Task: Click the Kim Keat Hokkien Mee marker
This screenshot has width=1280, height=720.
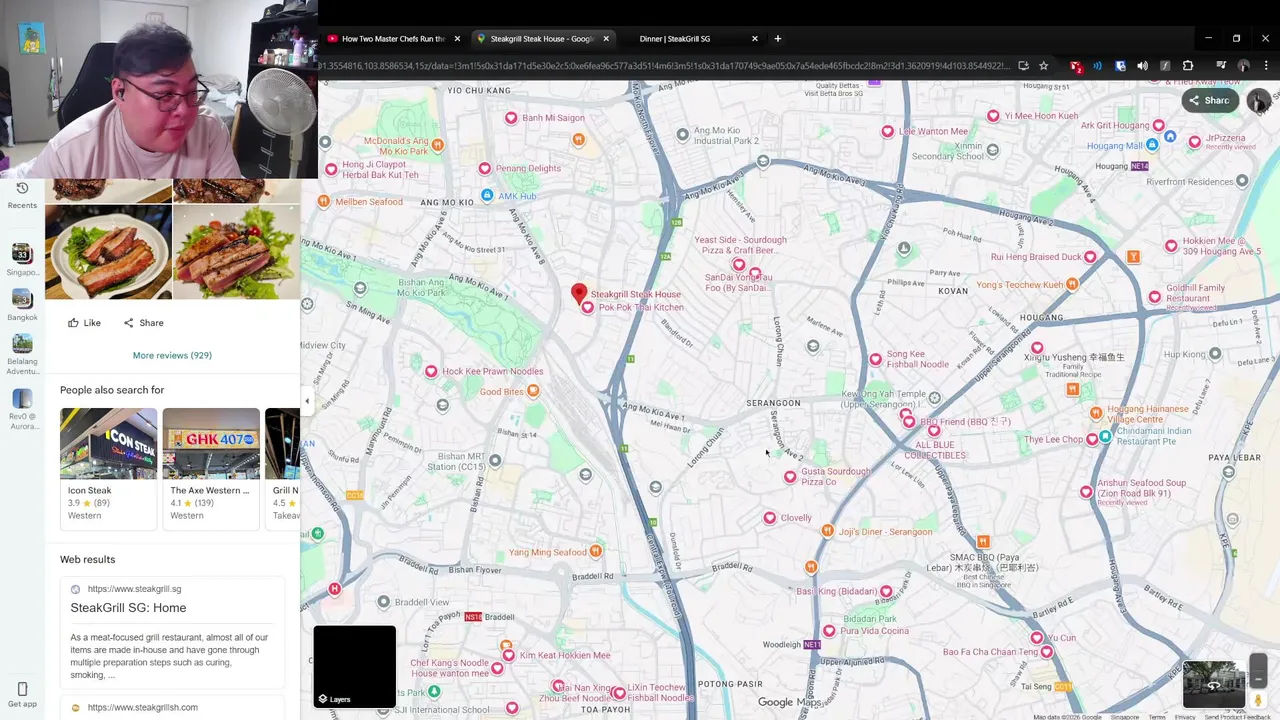Action: click(x=509, y=656)
